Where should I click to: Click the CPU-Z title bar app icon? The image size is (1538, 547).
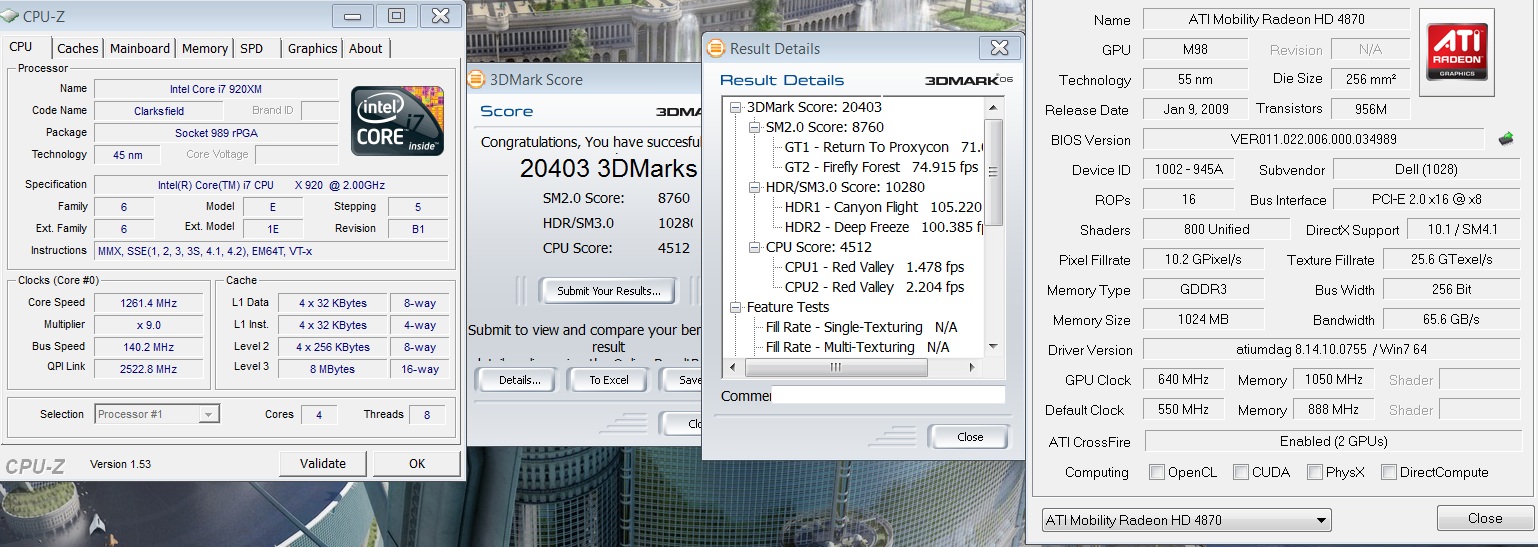(x=10, y=16)
